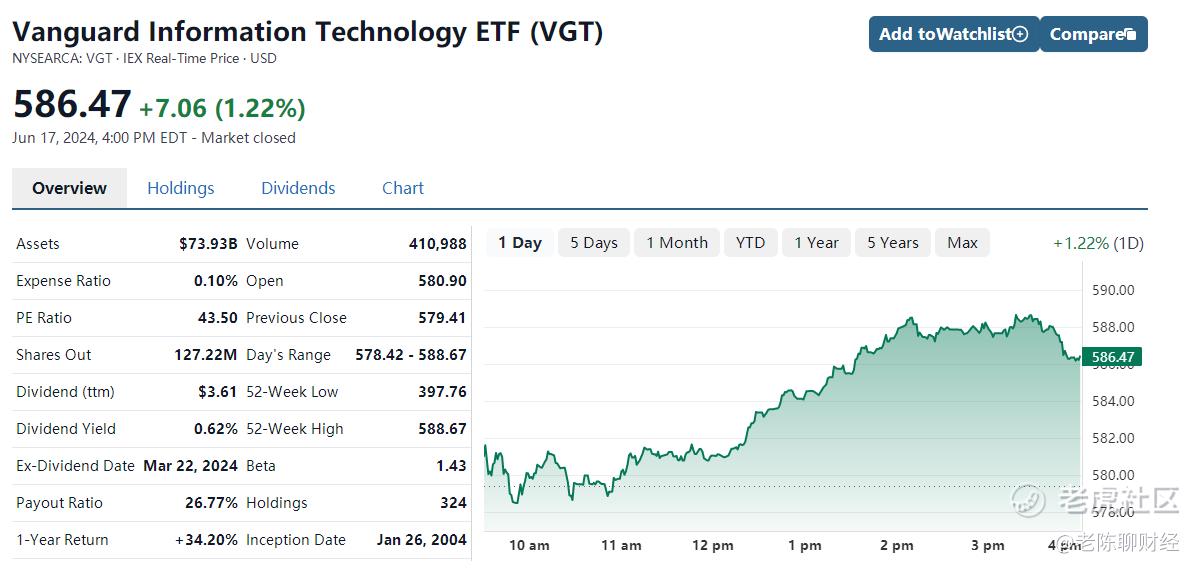1203x570 pixels.
Task: Click the +1.22% (1D) change label
Action: 1098,243
